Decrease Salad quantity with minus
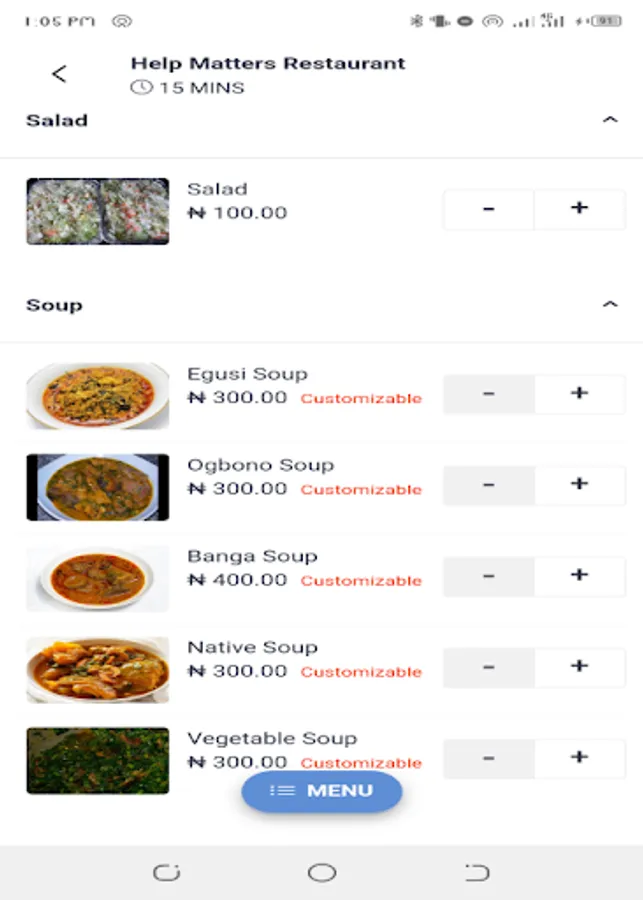 tap(488, 209)
